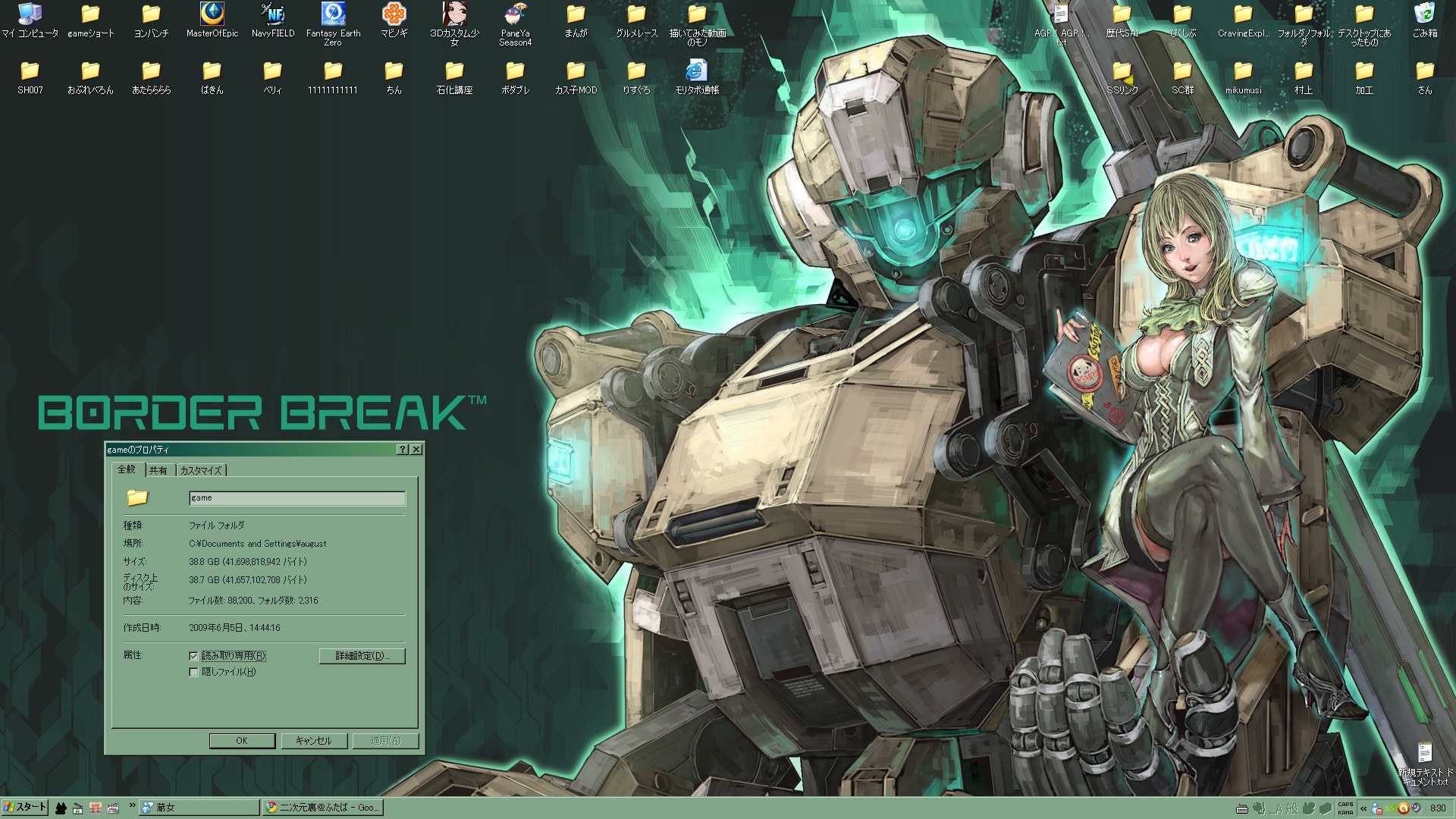Image resolution: width=1456 pixels, height=819 pixels.
Task: Open the 歴代SAI folder
Action: pos(1122,20)
